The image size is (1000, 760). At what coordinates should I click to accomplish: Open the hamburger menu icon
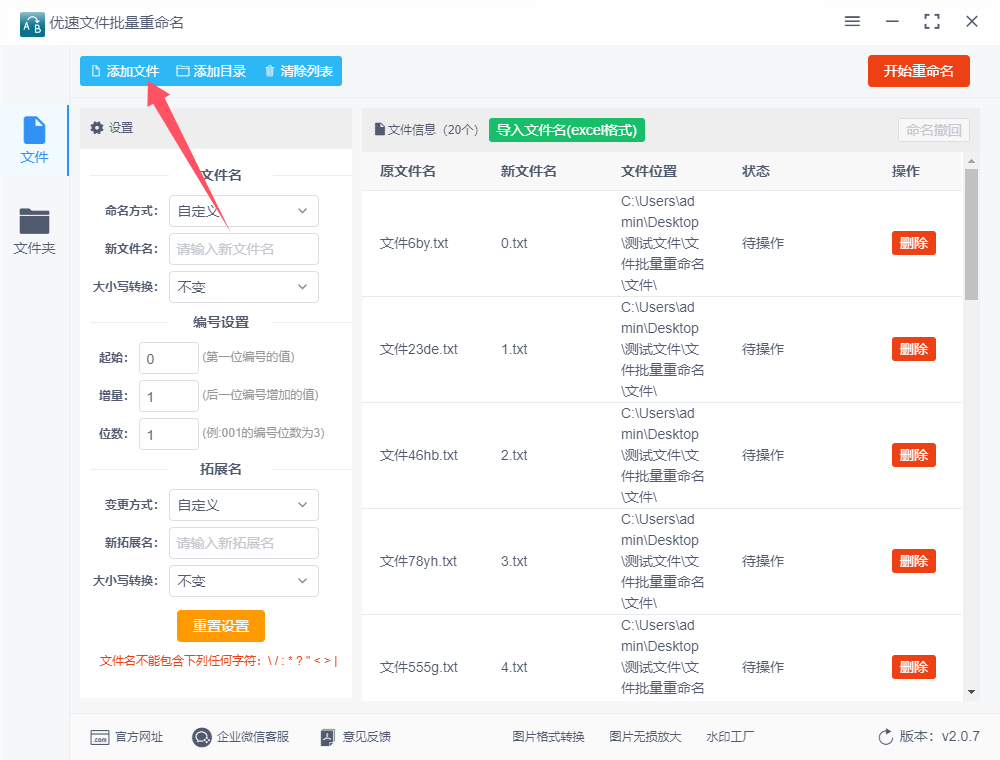(852, 22)
